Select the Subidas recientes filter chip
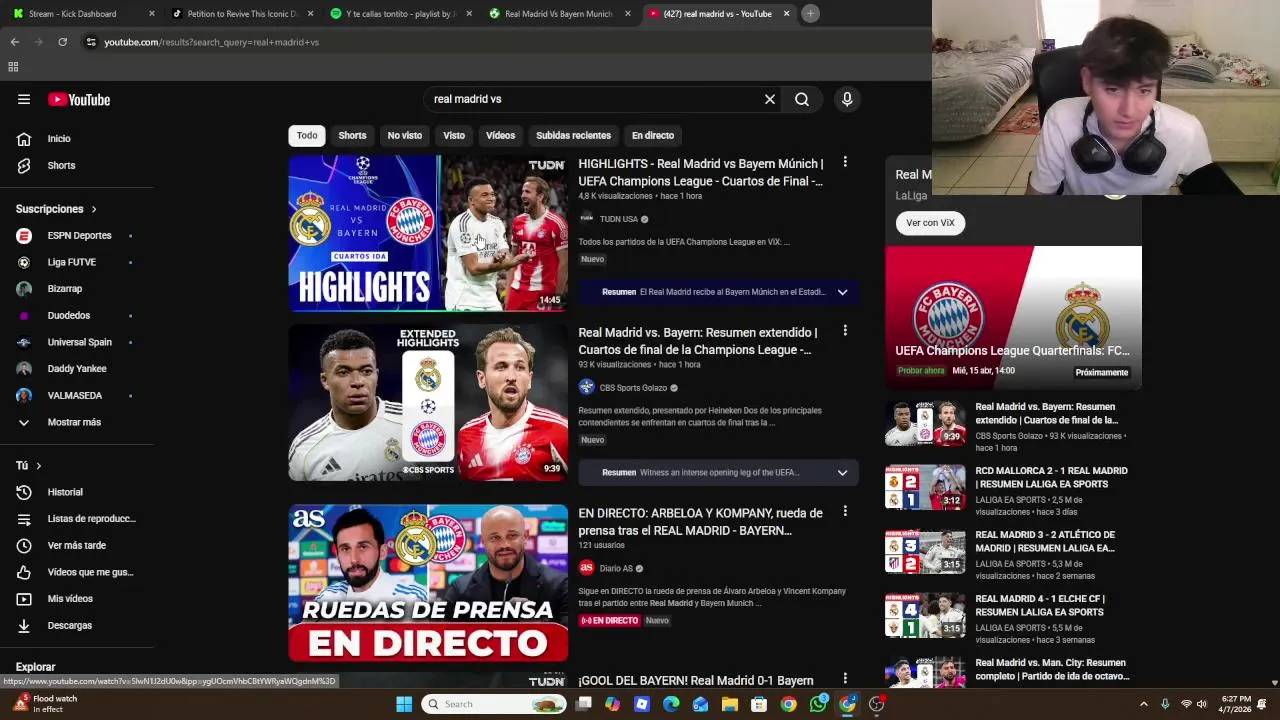Image resolution: width=1280 pixels, height=720 pixels. pos(573,135)
